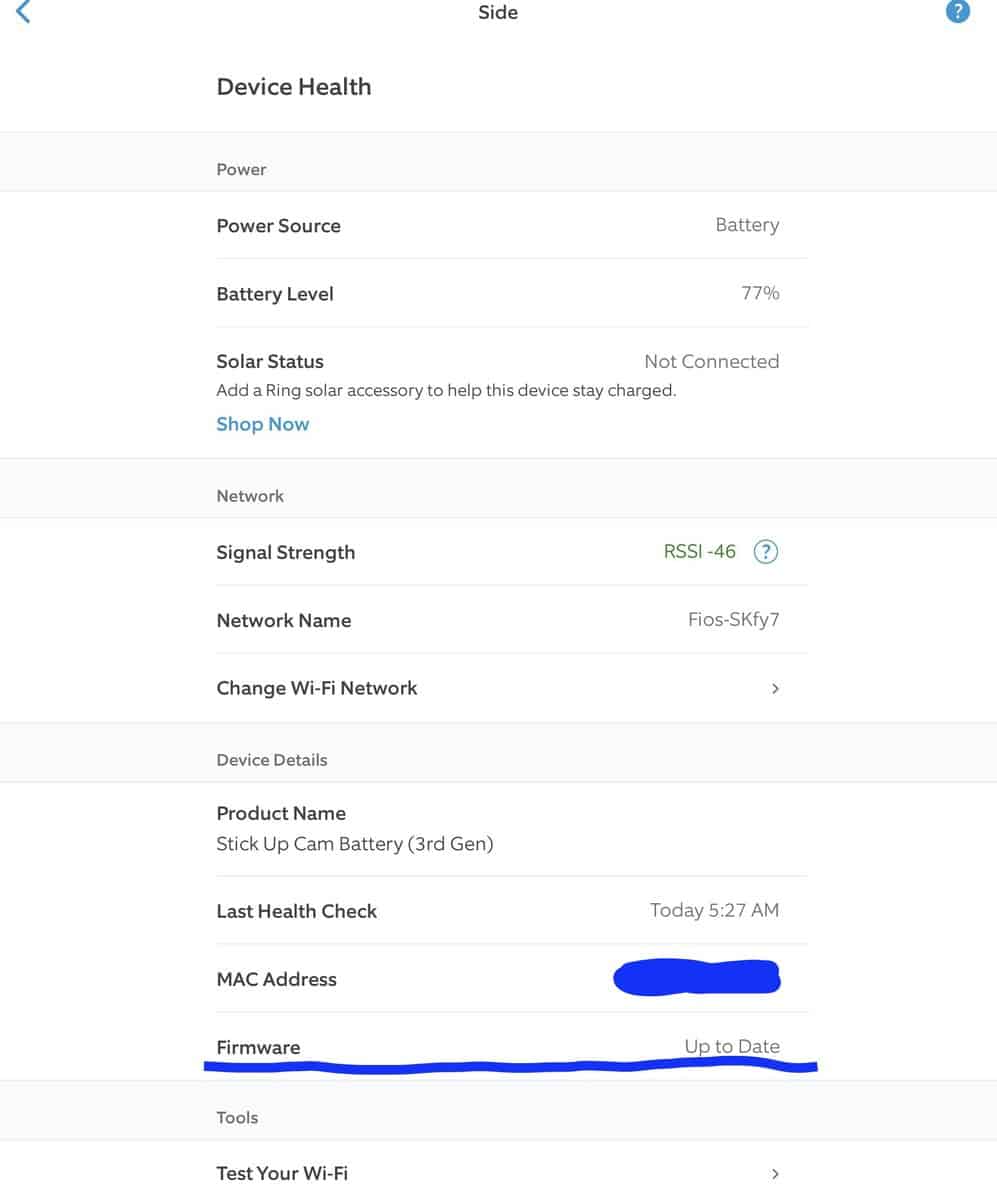Viewport: 997px width, 1200px height.
Task: Select the Firmware label
Action: 258,1047
